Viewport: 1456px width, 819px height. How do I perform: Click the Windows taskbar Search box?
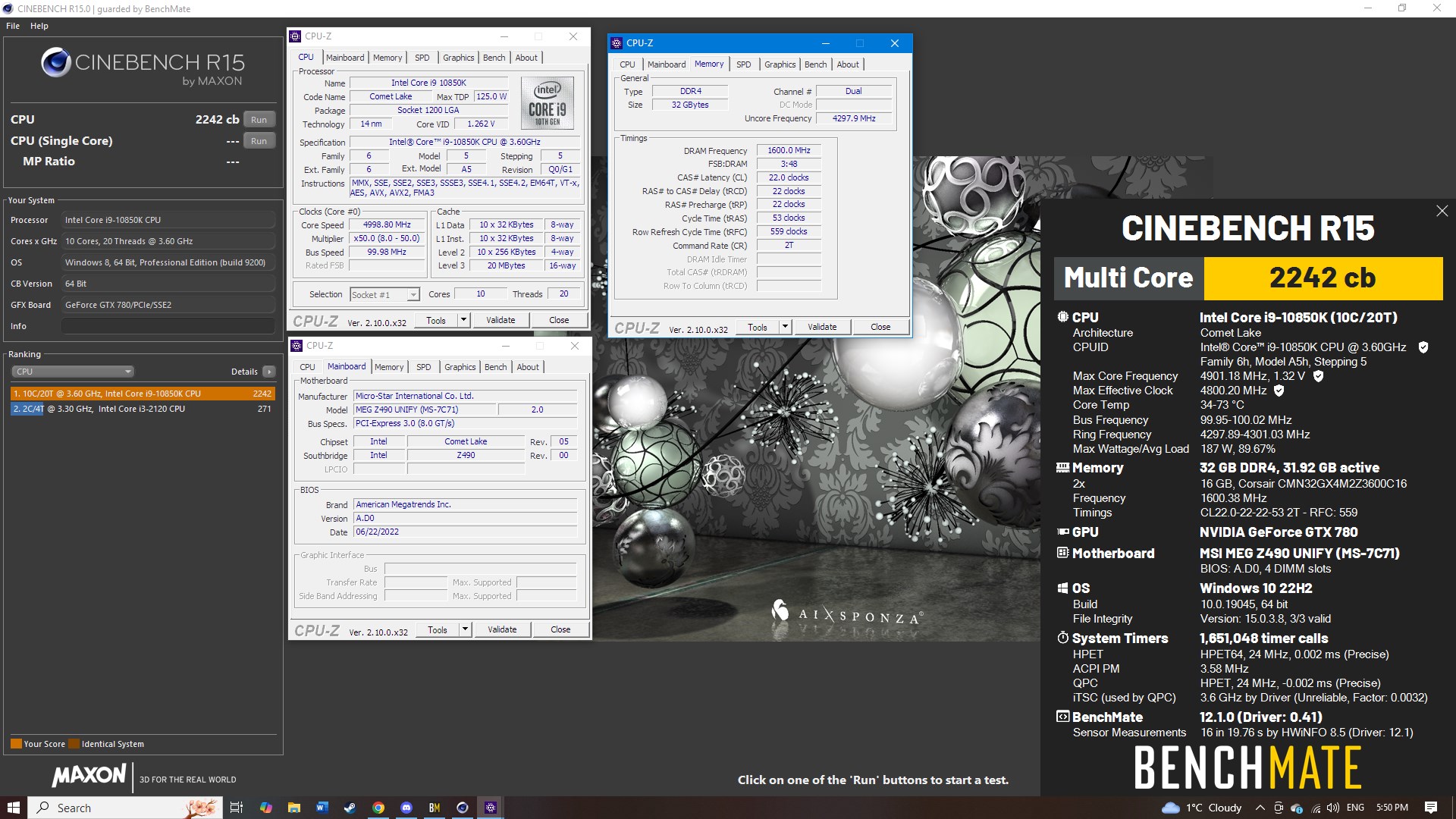[x=125, y=808]
